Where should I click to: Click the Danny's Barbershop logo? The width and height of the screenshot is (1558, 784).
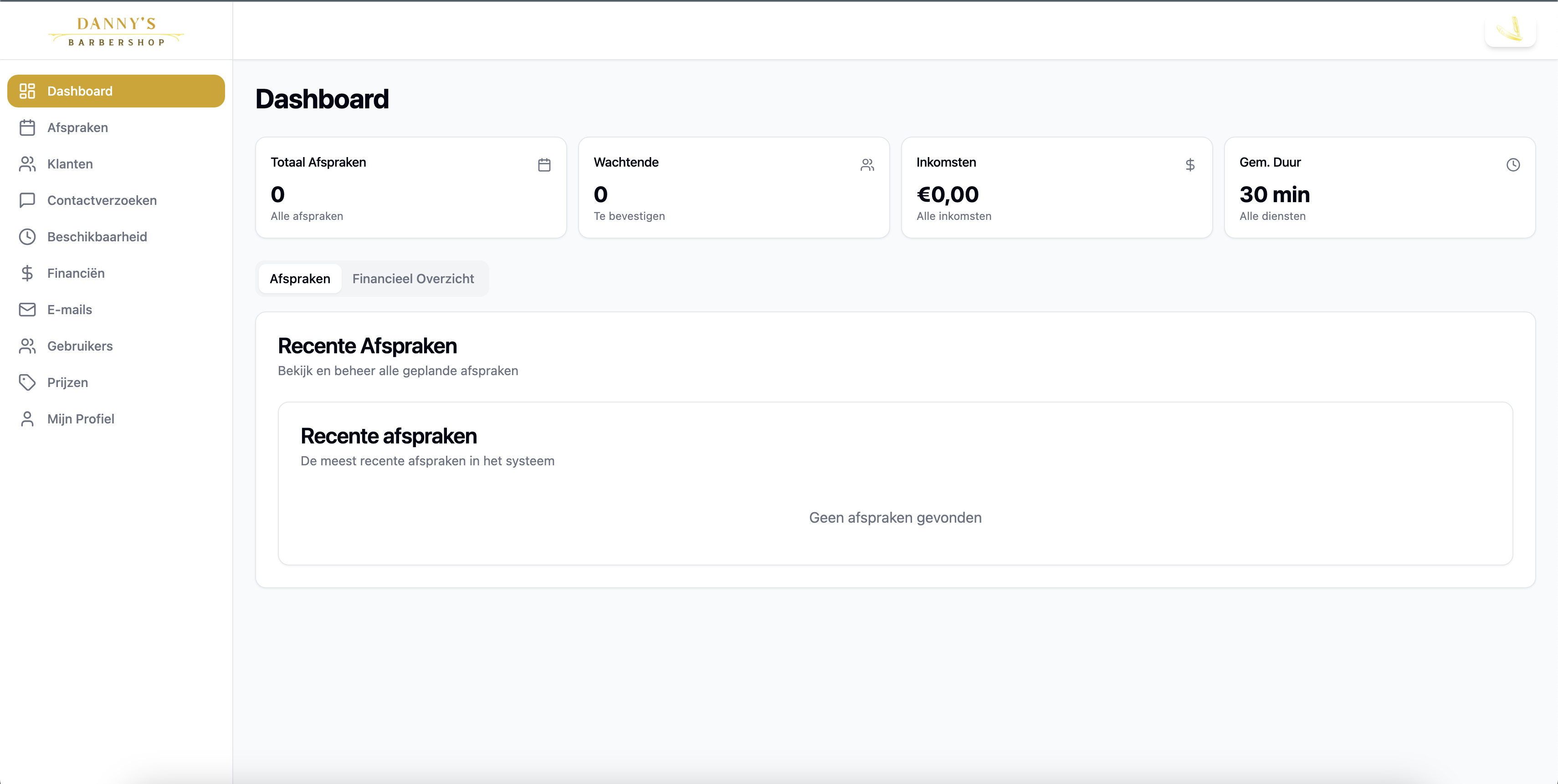coord(116,31)
